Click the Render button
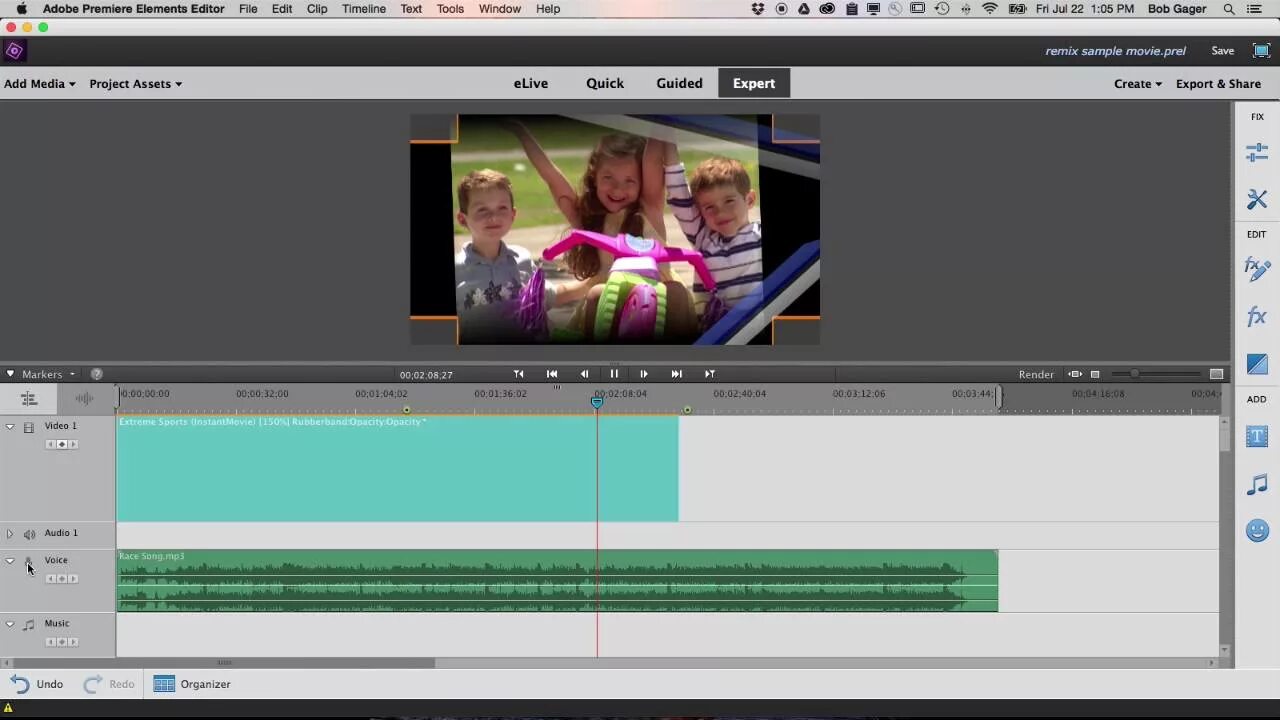Viewport: 1280px width, 720px height. pyautogui.click(x=1036, y=374)
